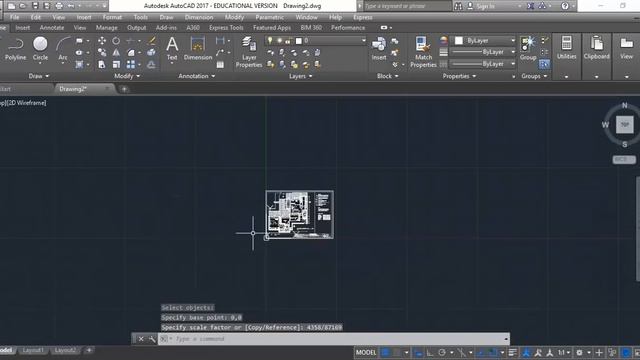The width and height of the screenshot is (640, 360).
Task: Expand the Properties panel dropdown
Action: click(459, 76)
